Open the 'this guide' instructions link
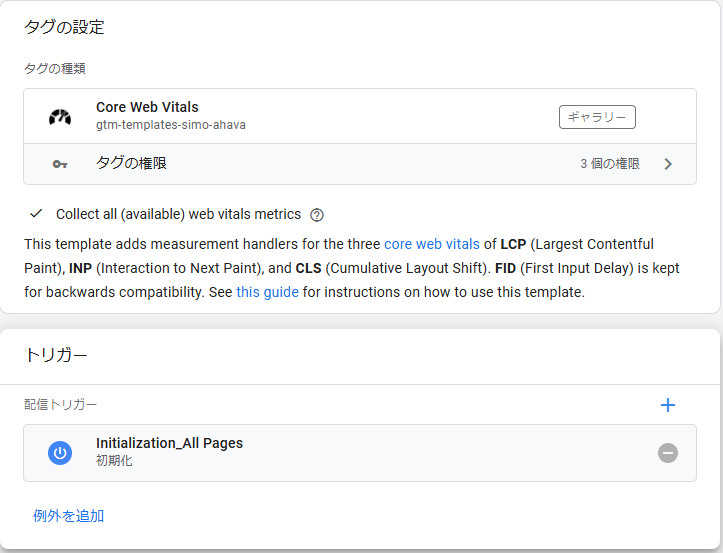Image resolution: width=723 pixels, height=553 pixels. click(x=267, y=293)
